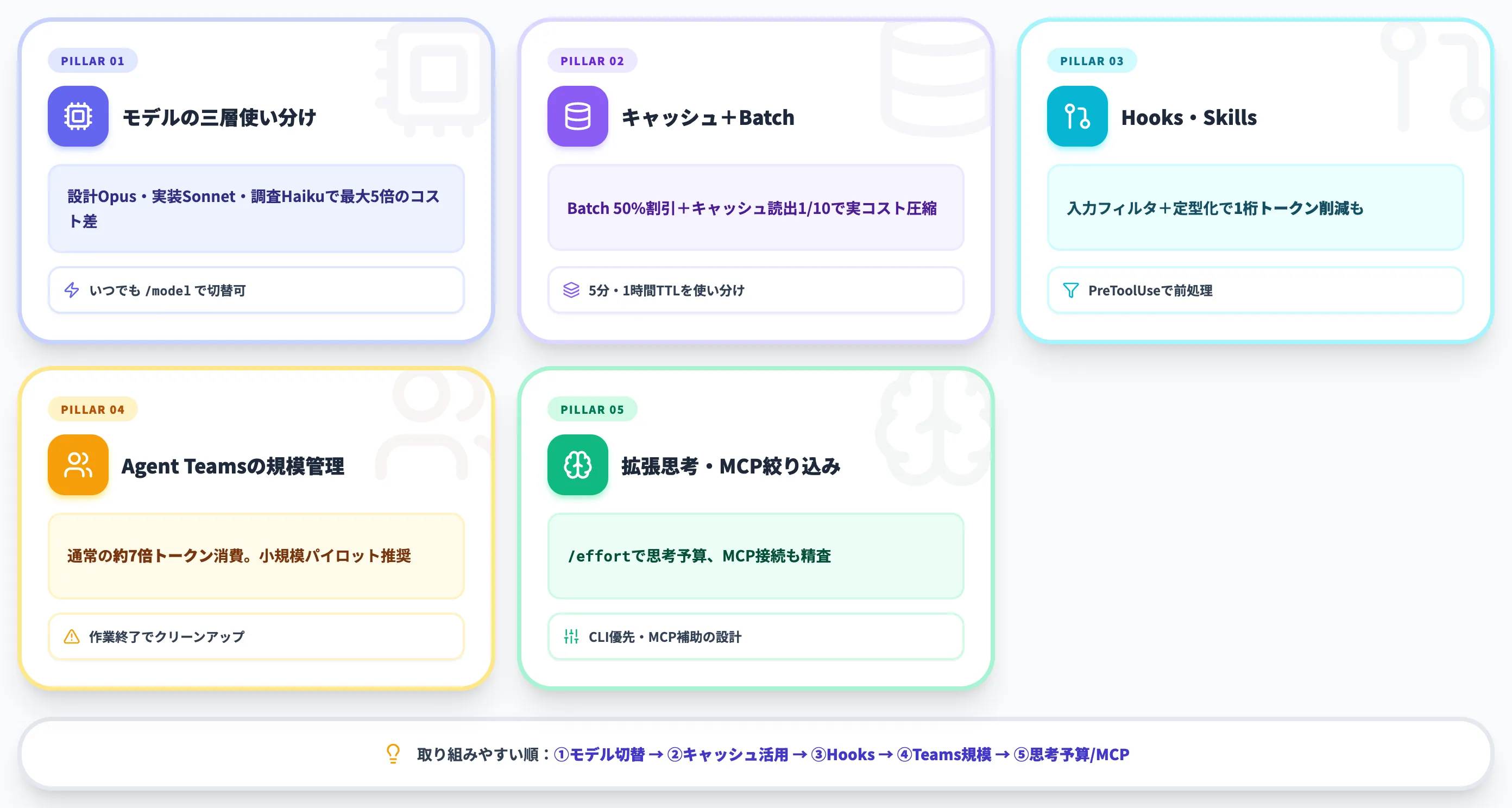This screenshot has height=808, width=1512.
Task: Click the 入力フィルタ+定型化 description box
Action: click(1255, 207)
